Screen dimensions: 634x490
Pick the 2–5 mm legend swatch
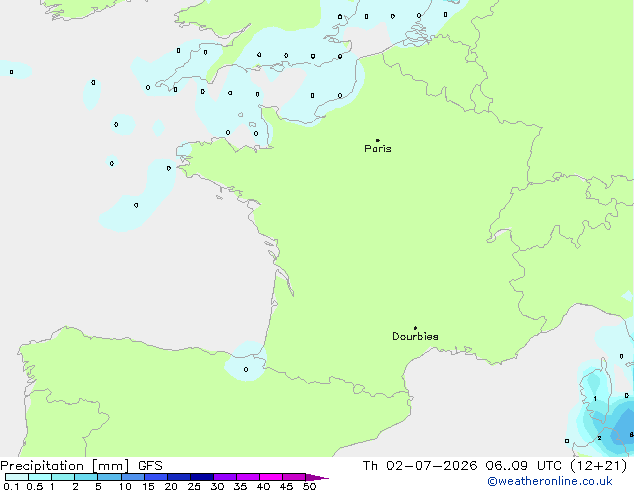pos(86,477)
